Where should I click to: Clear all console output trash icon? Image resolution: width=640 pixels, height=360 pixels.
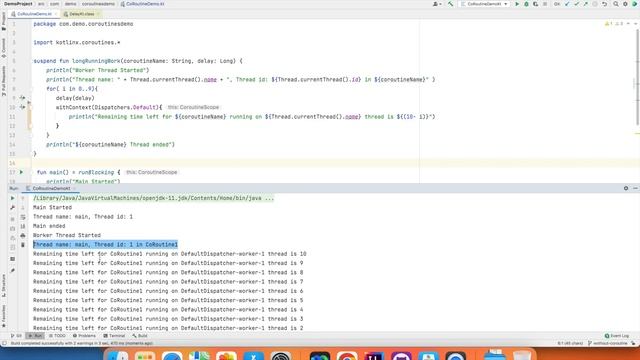point(23,245)
